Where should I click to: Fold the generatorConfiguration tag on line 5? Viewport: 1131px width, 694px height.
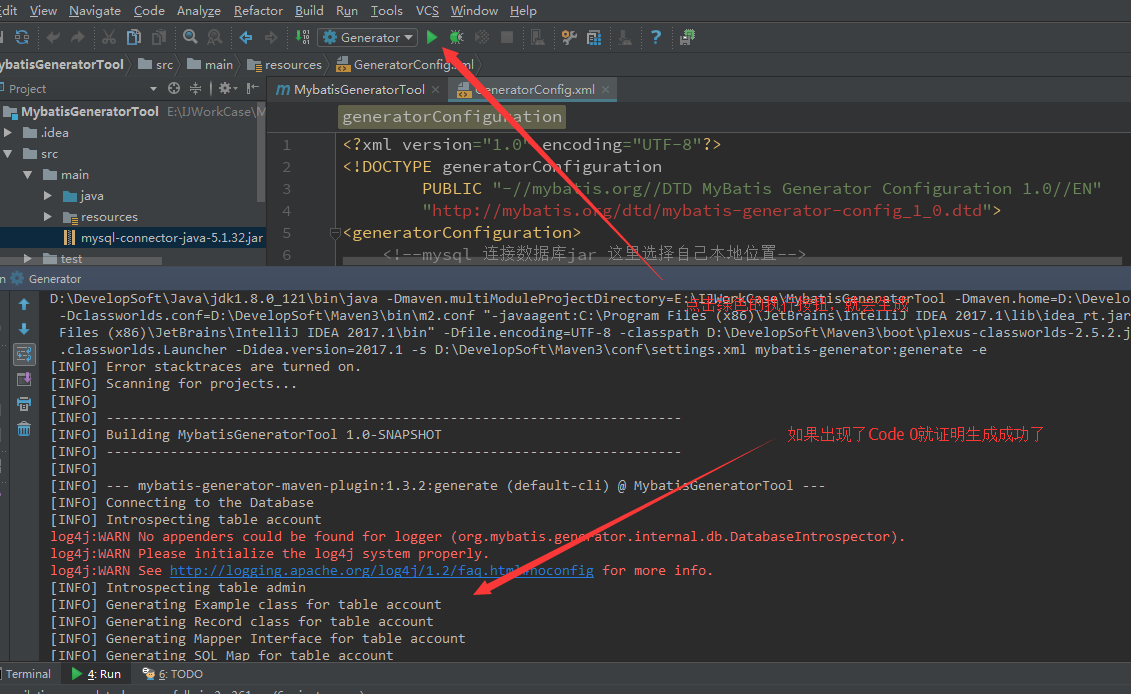335,233
